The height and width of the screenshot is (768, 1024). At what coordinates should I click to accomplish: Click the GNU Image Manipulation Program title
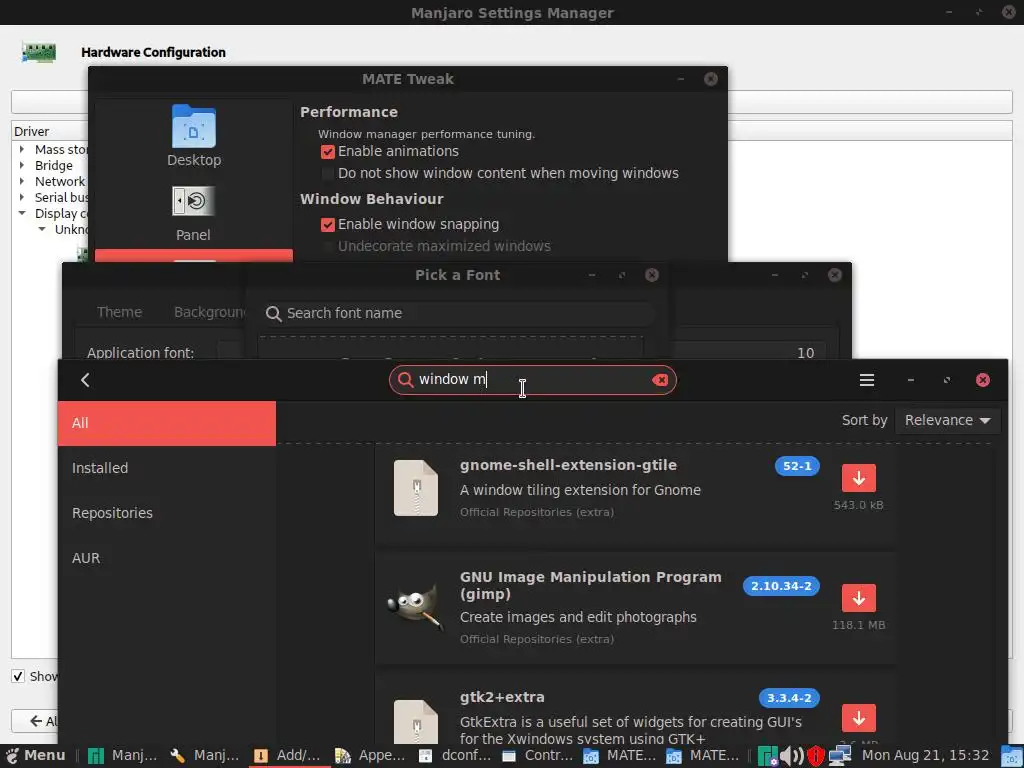[590, 586]
